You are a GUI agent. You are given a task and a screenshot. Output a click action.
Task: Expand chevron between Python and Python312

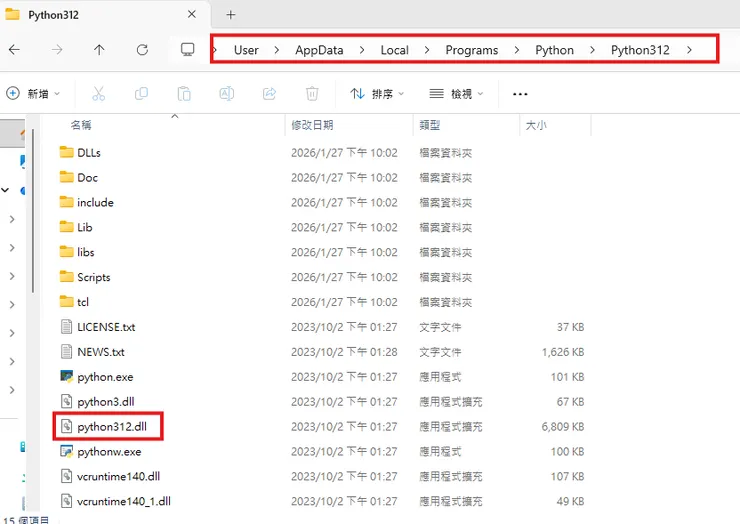(592, 50)
